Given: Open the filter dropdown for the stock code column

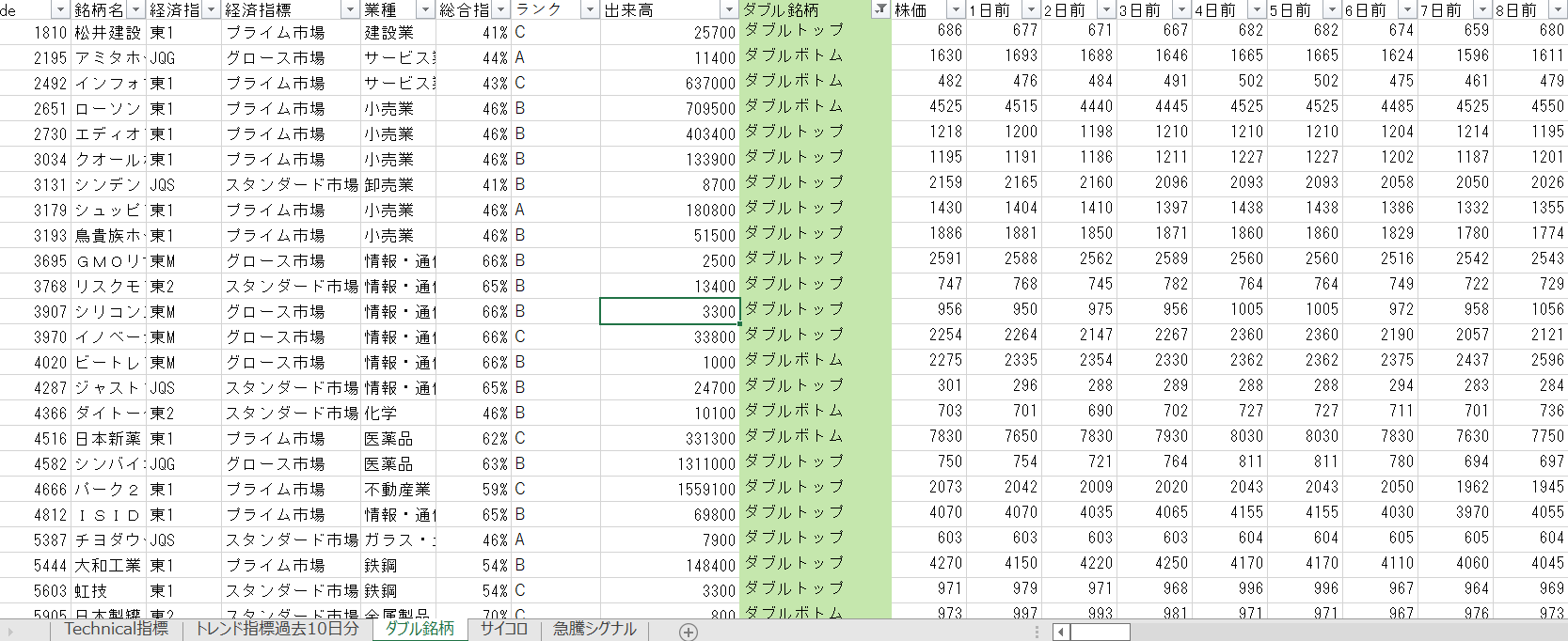Looking at the screenshot, I should pos(60,9).
